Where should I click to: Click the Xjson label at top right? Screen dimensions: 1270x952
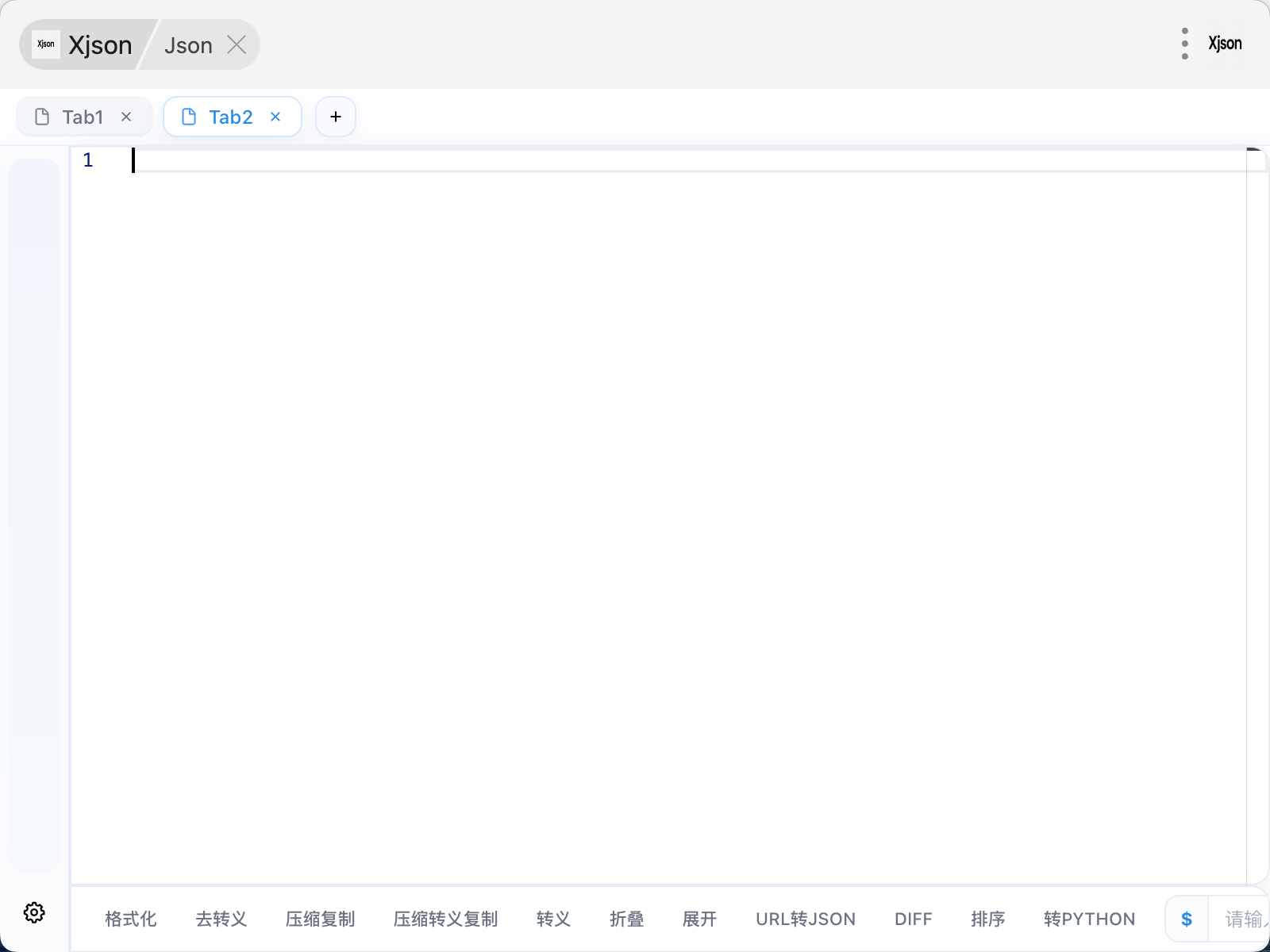1225,44
